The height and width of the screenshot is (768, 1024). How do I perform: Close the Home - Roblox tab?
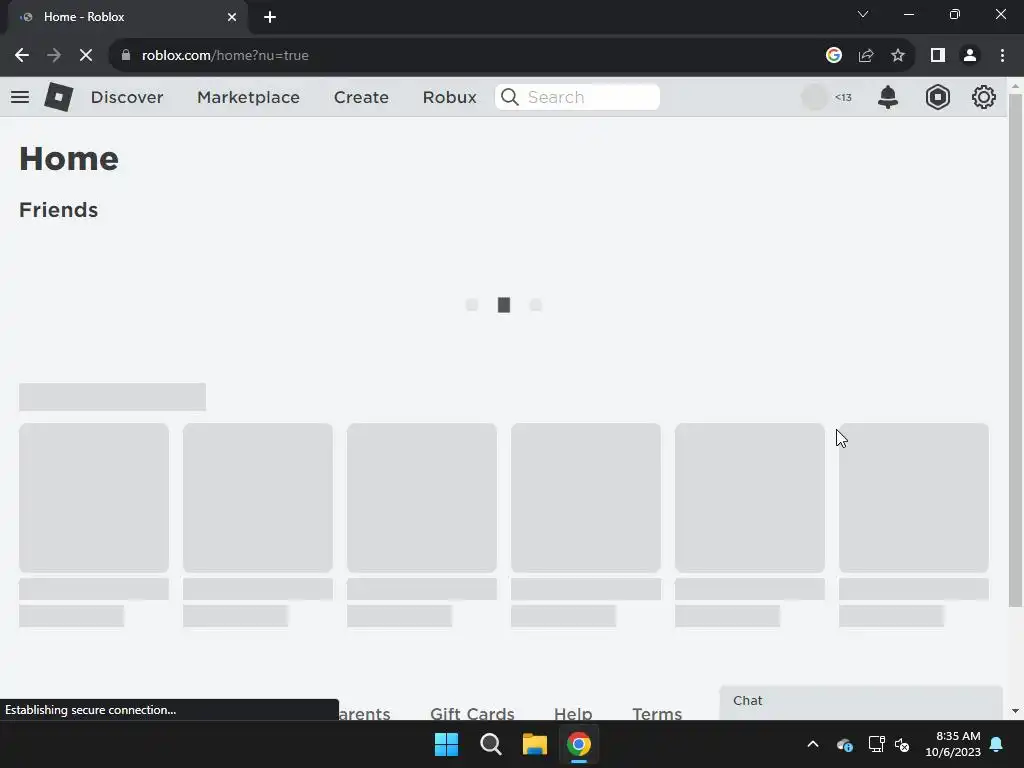click(232, 17)
